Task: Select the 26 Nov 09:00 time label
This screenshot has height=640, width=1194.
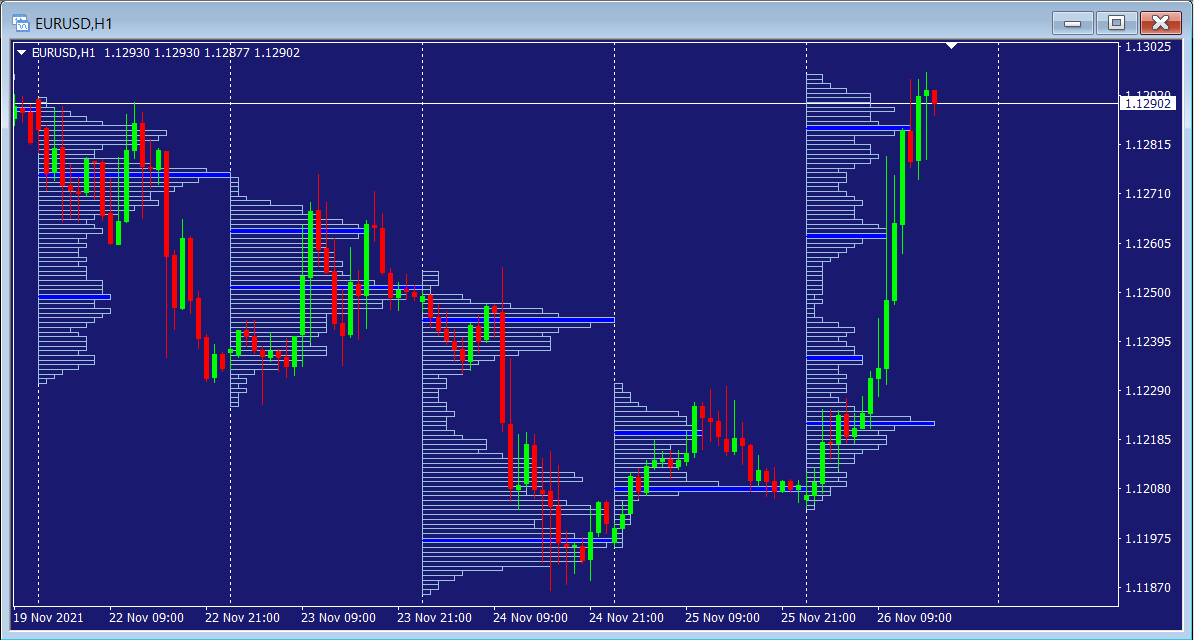Action: pyautogui.click(x=914, y=618)
